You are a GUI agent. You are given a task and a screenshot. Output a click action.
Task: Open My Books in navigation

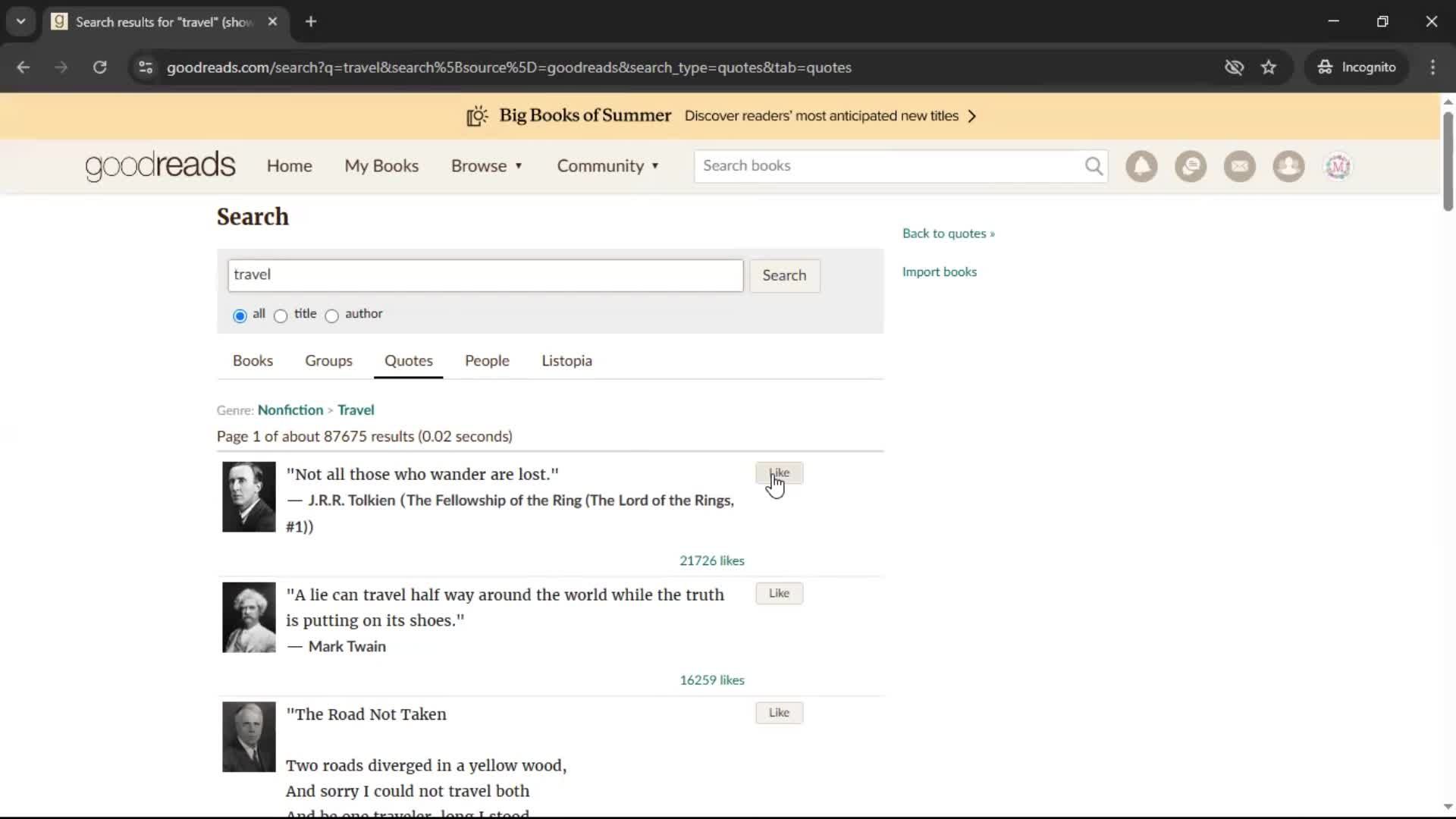pos(381,166)
